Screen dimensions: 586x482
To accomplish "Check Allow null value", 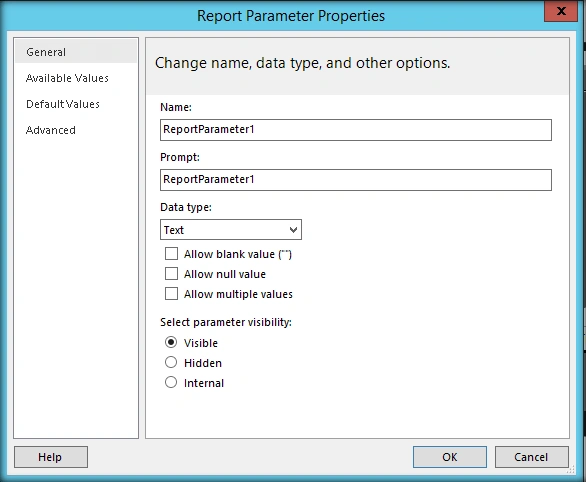I will tap(172, 274).
